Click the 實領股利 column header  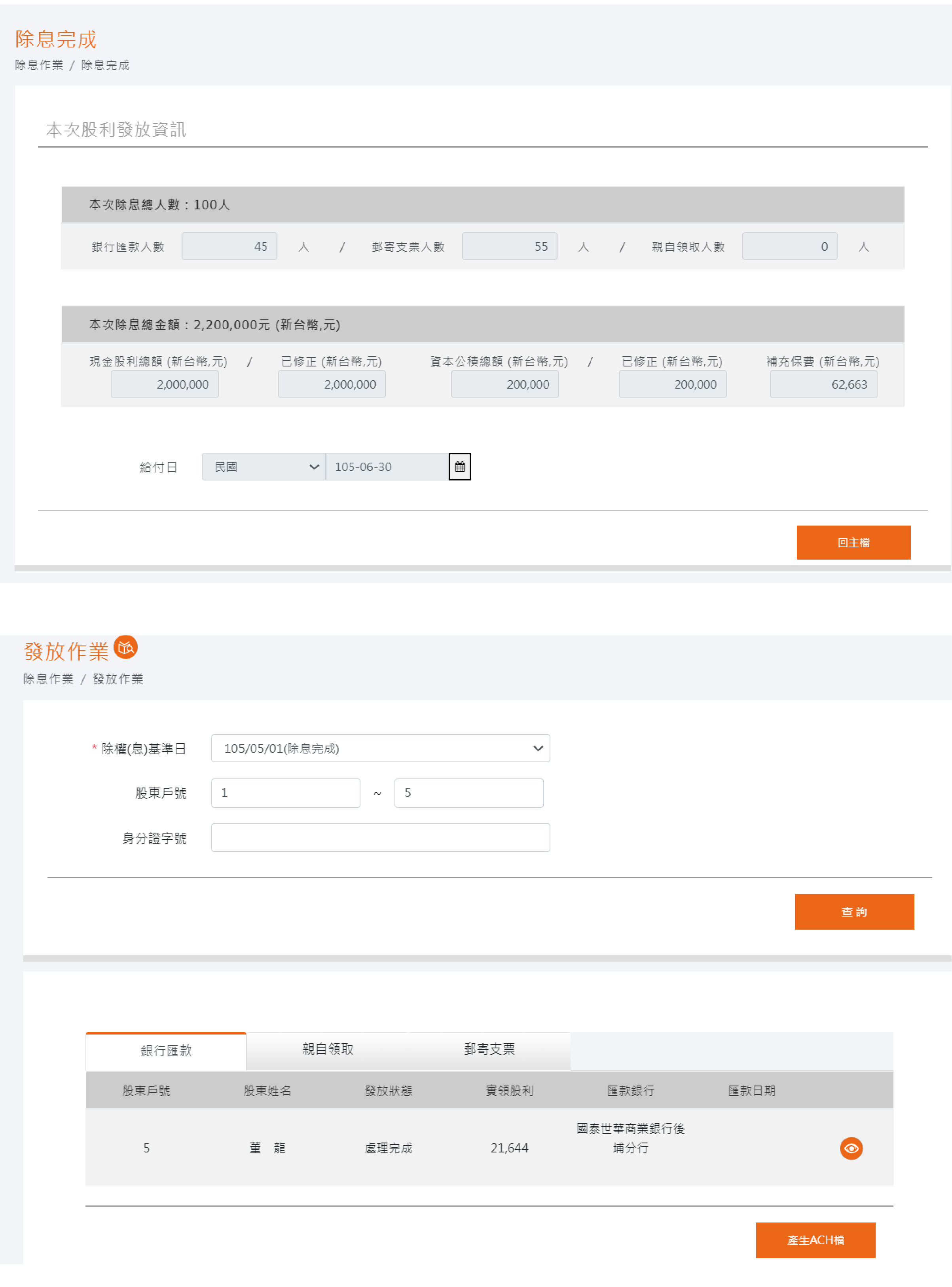(x=509, y=1090)
